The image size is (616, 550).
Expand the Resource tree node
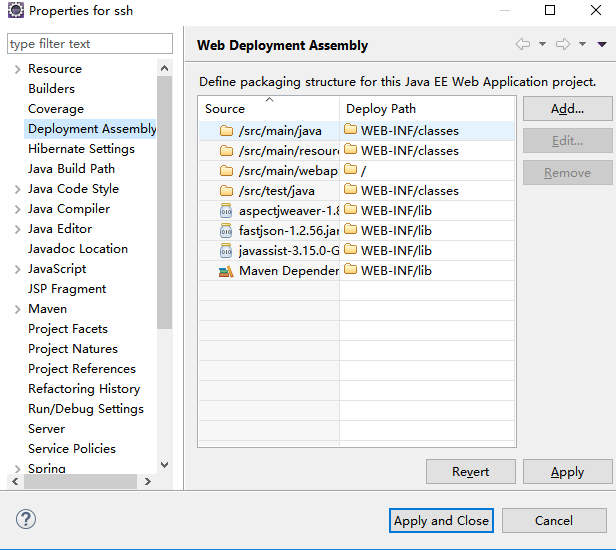(x=17, y=70)
